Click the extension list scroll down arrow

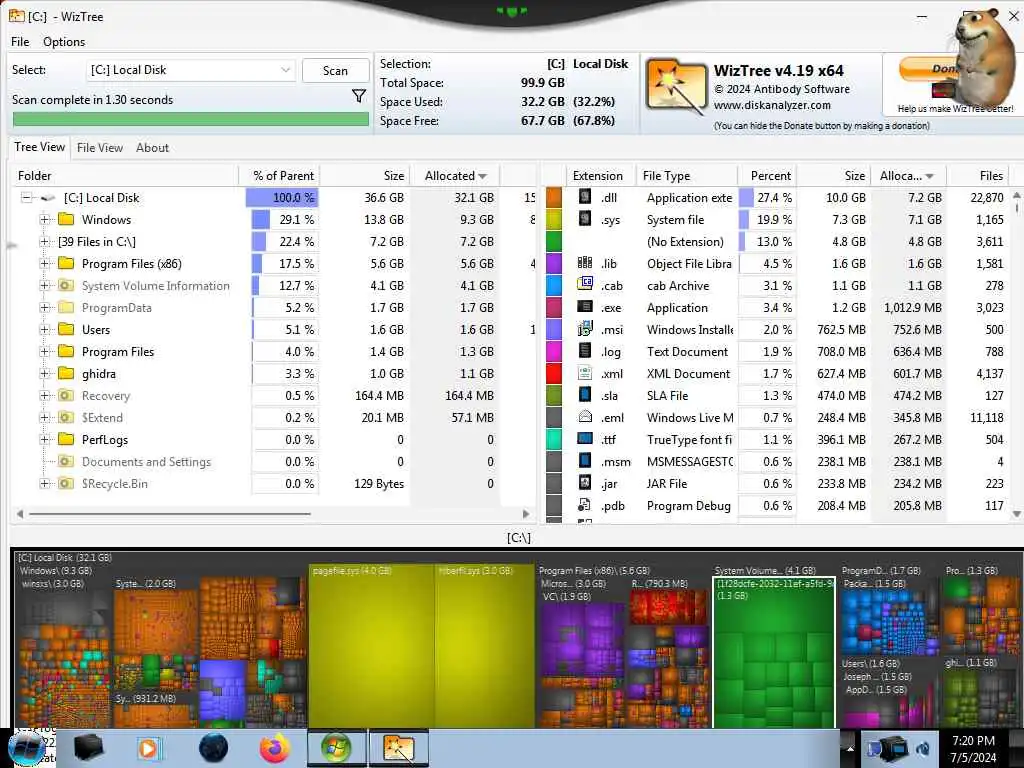[1016, 514]
